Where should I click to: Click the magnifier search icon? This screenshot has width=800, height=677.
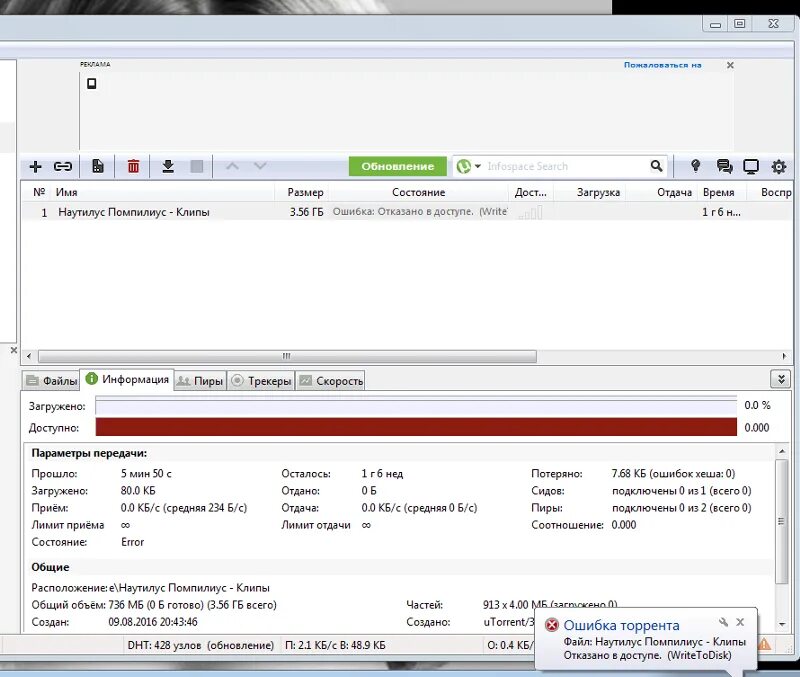click(x=657, y=166)
